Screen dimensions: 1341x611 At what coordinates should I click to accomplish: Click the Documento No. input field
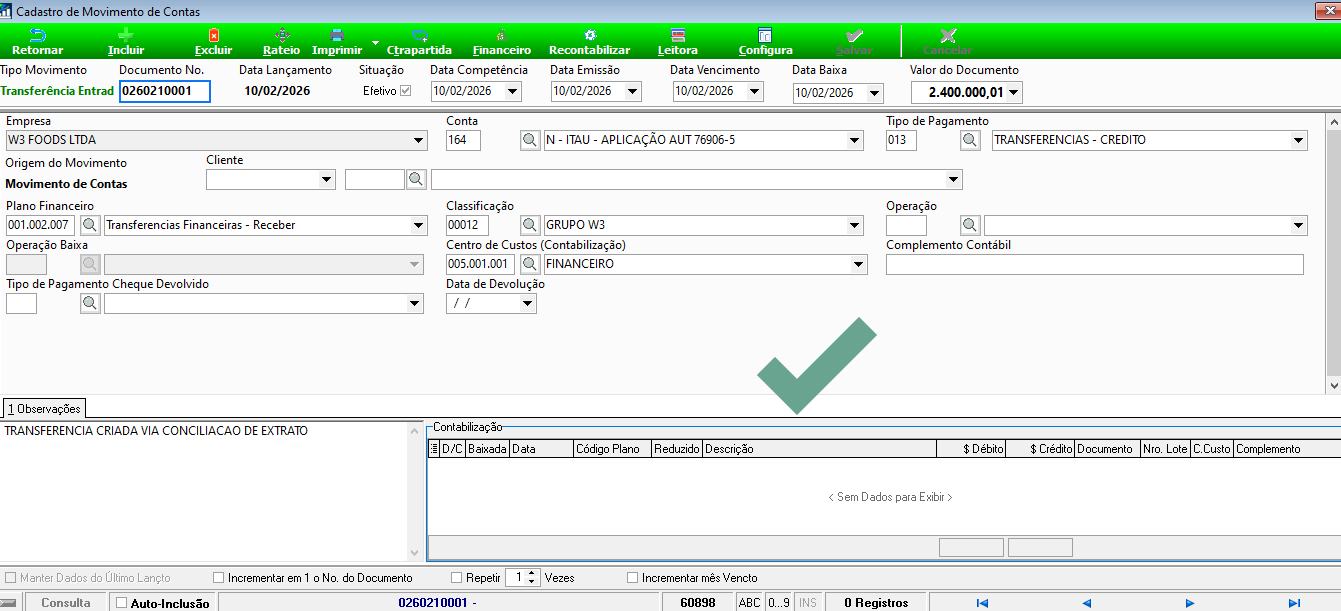(x=165, y=92)
